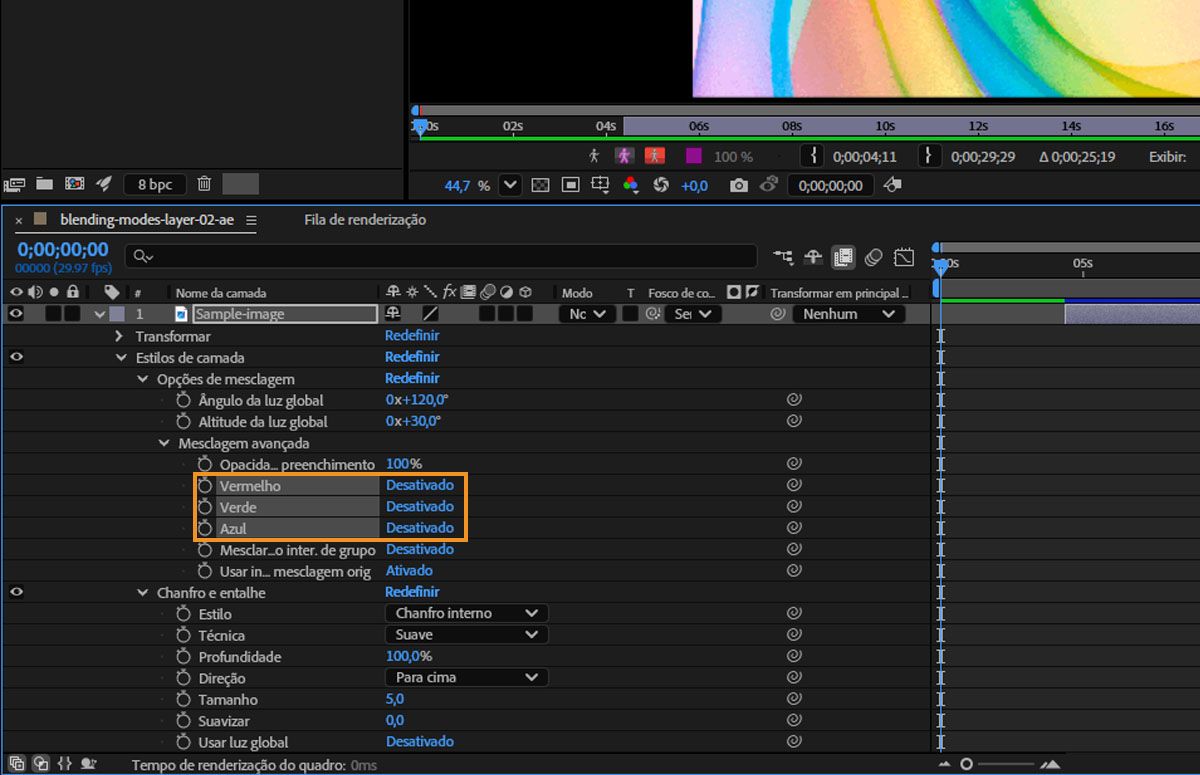Switch to Fila de renderização tab
This screenshot has height=775, width=1200.
tap(364, 219)
